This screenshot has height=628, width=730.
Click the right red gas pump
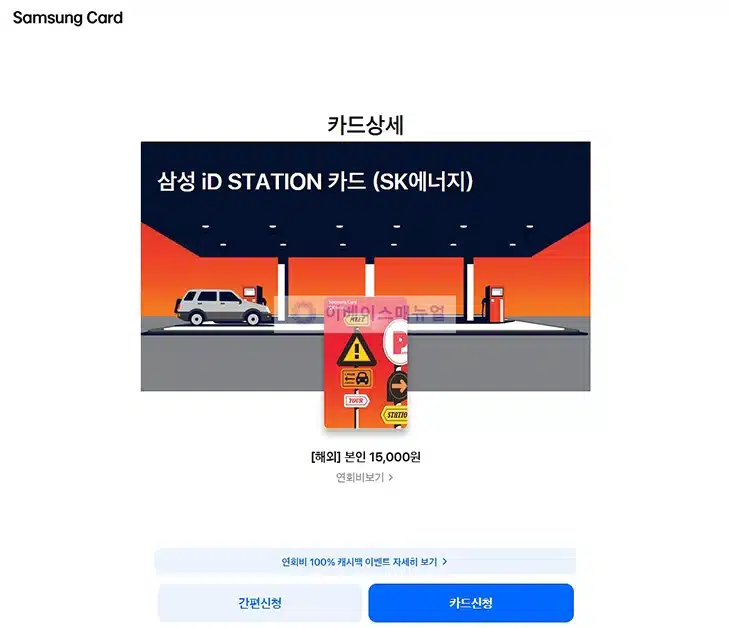(x=493, y=304)
